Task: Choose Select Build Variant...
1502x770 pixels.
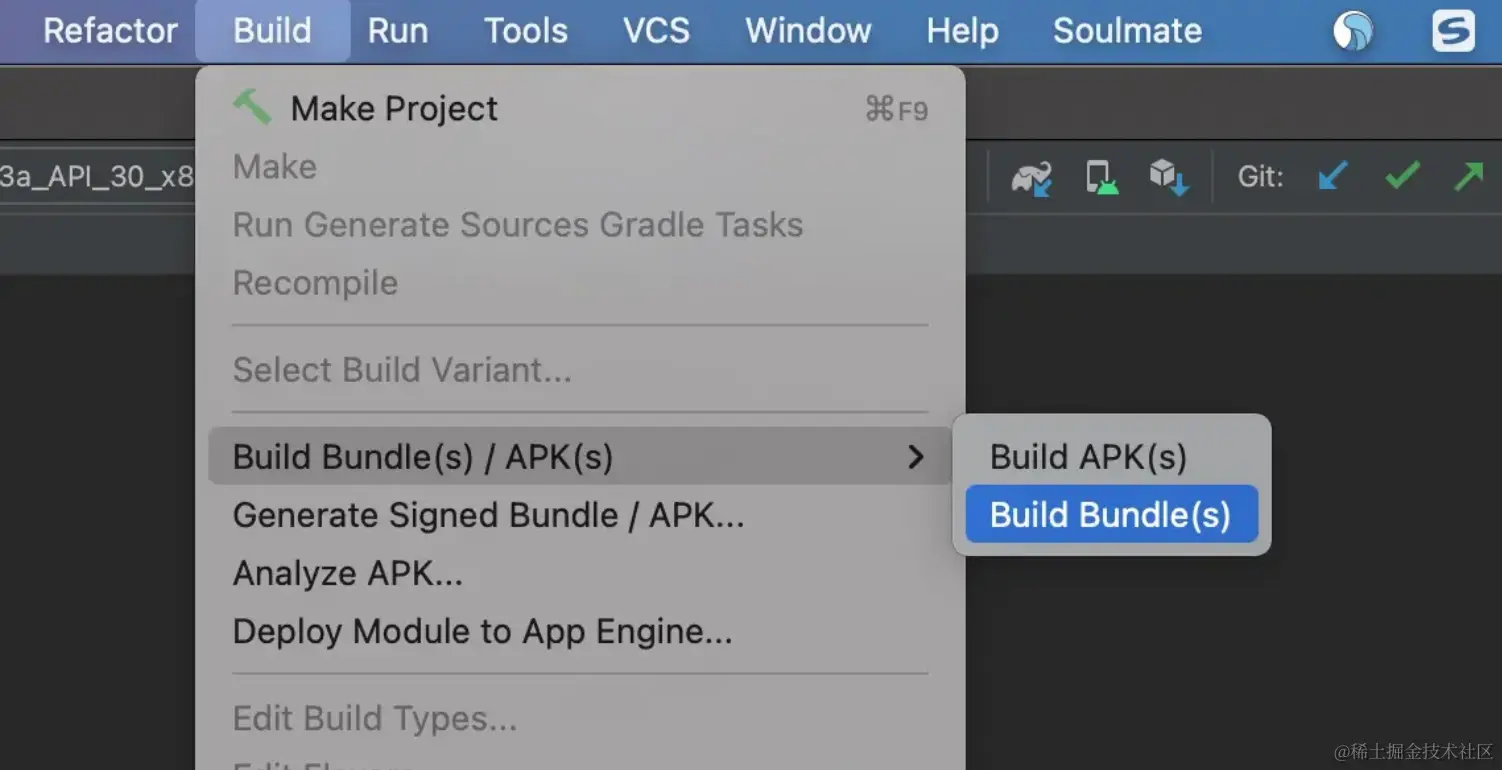Action: [x=580, y=369]
